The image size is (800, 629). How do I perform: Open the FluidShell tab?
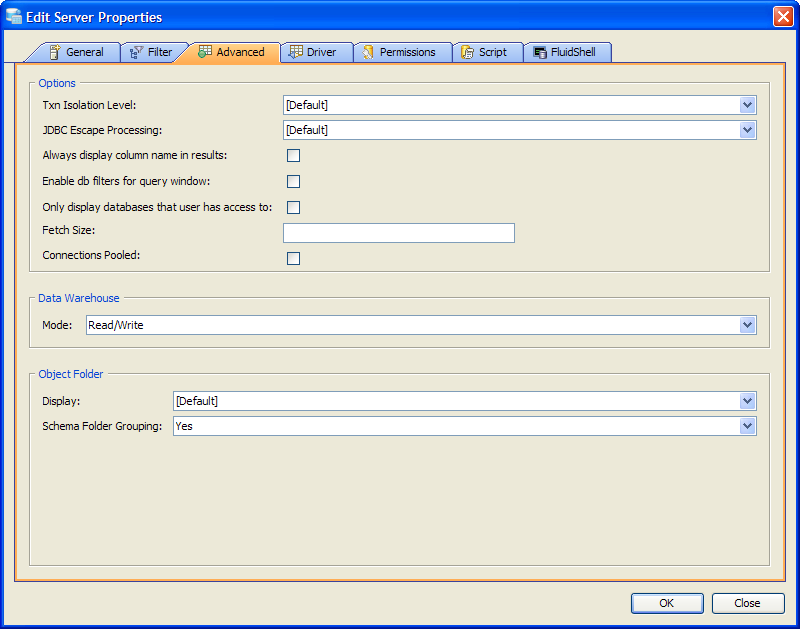click(568, 52)
